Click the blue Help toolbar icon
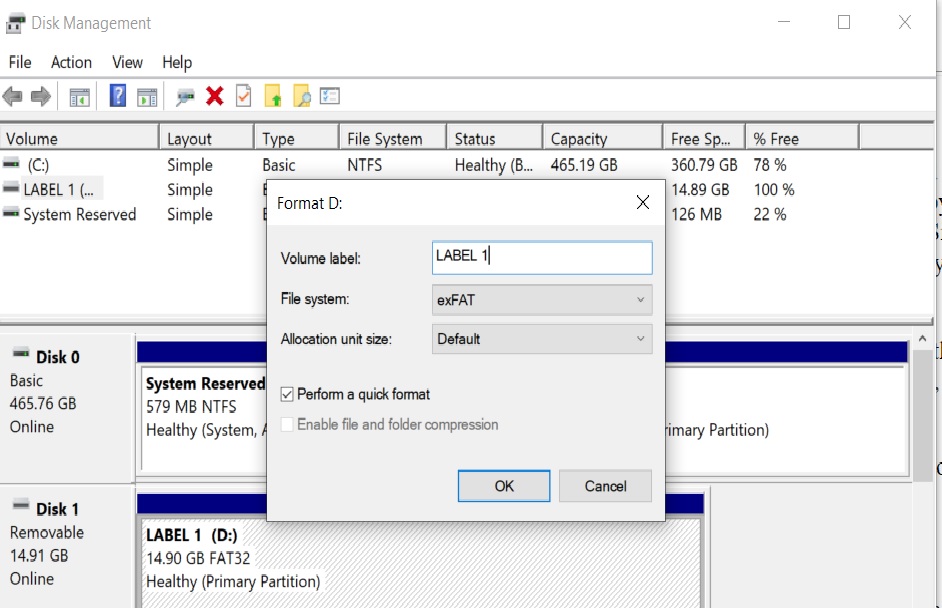The height and width of the screenshot is (608, 942). tap(118, 96)
